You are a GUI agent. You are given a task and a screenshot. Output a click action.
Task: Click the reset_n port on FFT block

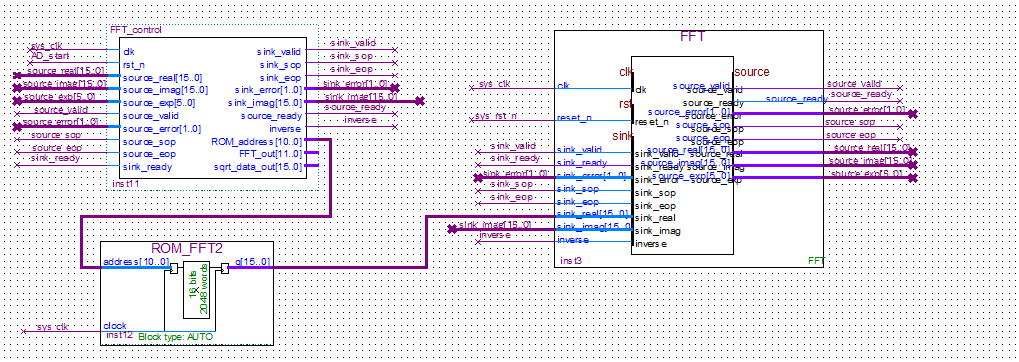pos(574,118)
